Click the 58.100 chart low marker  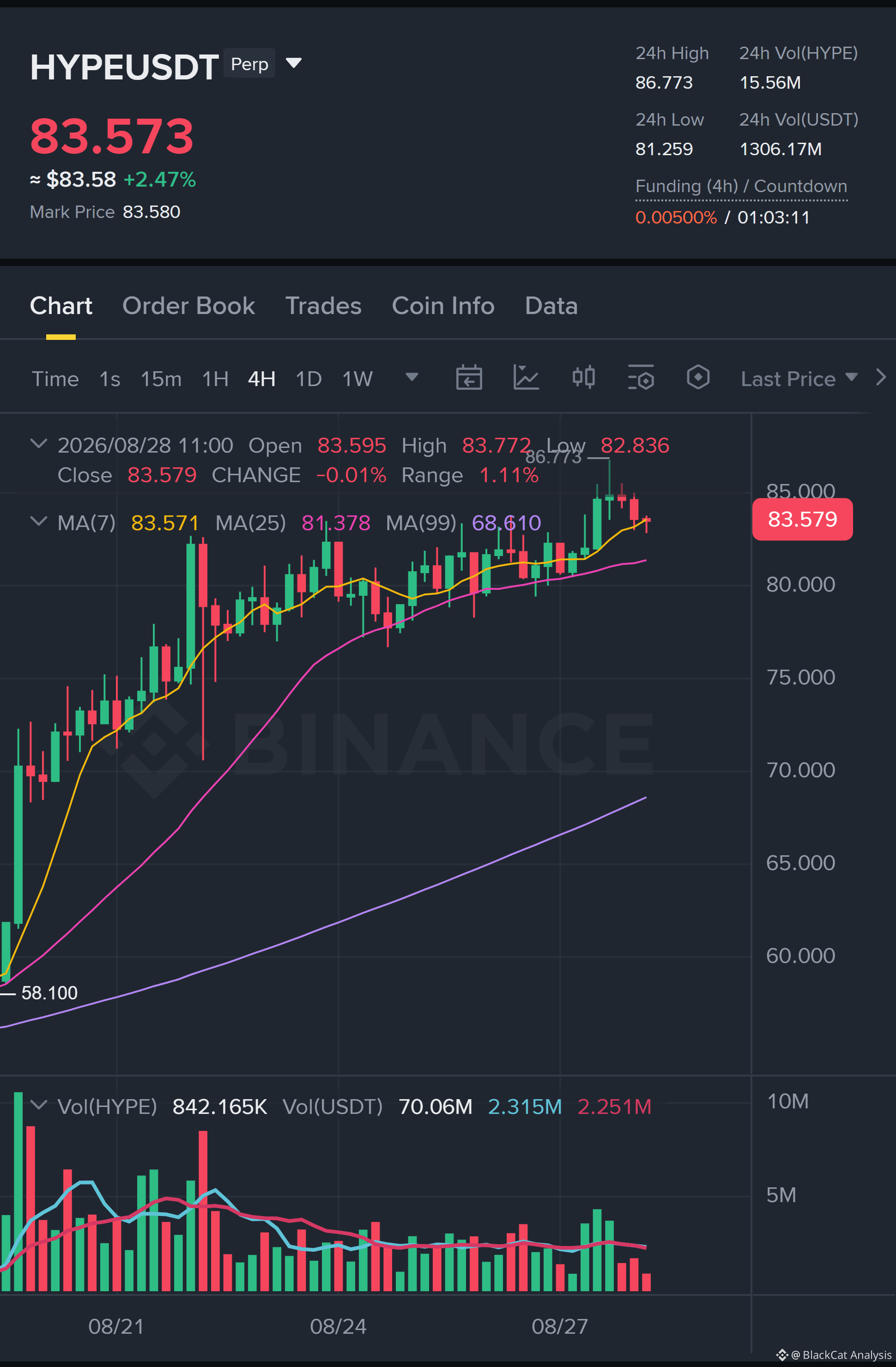[x=49, y=992]
